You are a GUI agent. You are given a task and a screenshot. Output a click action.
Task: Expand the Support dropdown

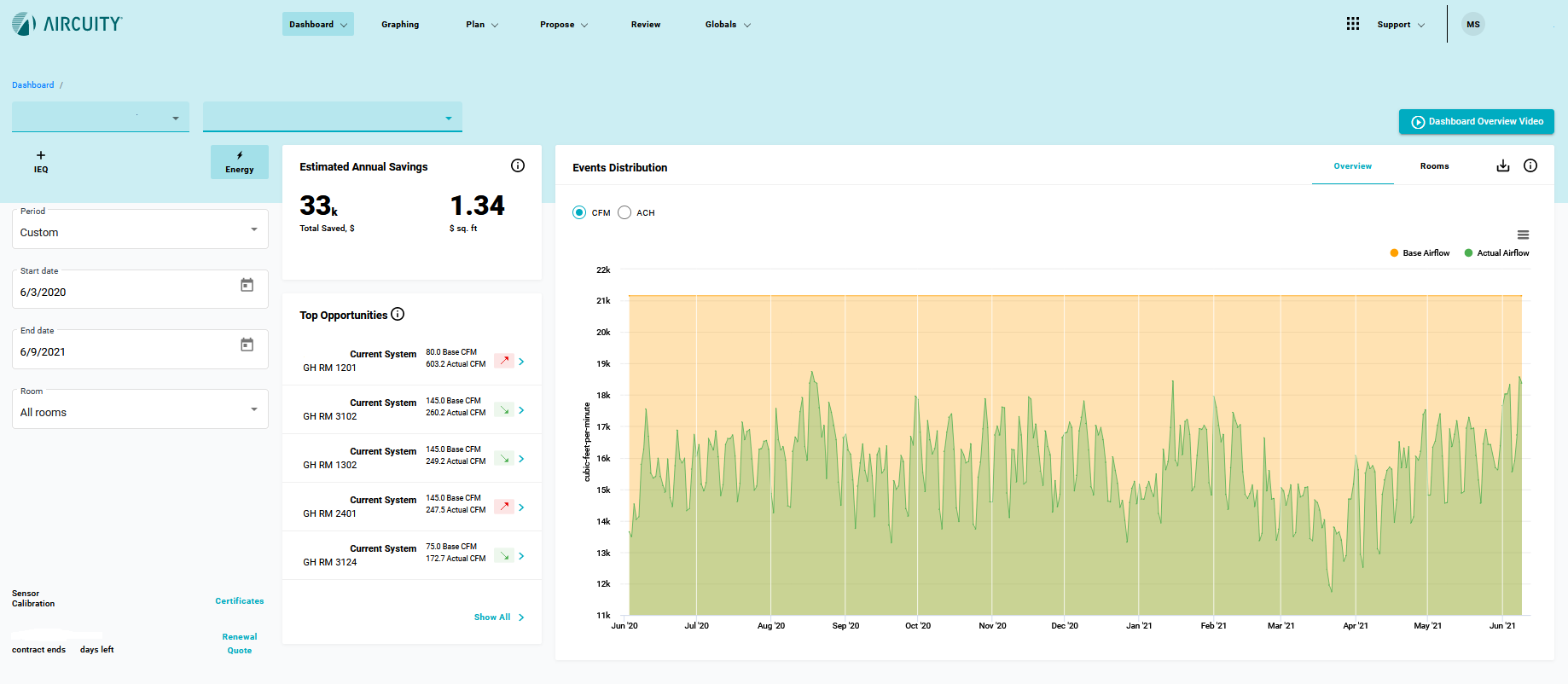pyautogui.click(x=1401, y=25)
